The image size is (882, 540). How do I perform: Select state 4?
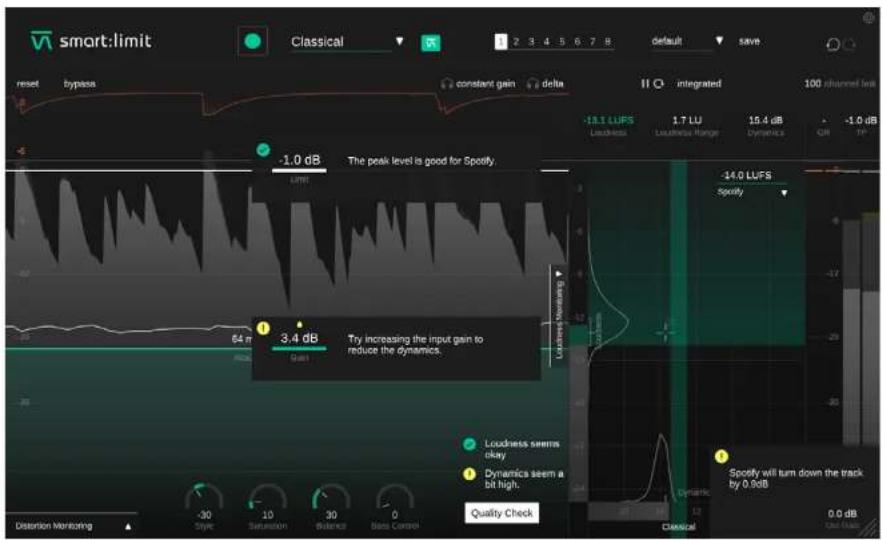pyautogui.click(x=546, y=42)
